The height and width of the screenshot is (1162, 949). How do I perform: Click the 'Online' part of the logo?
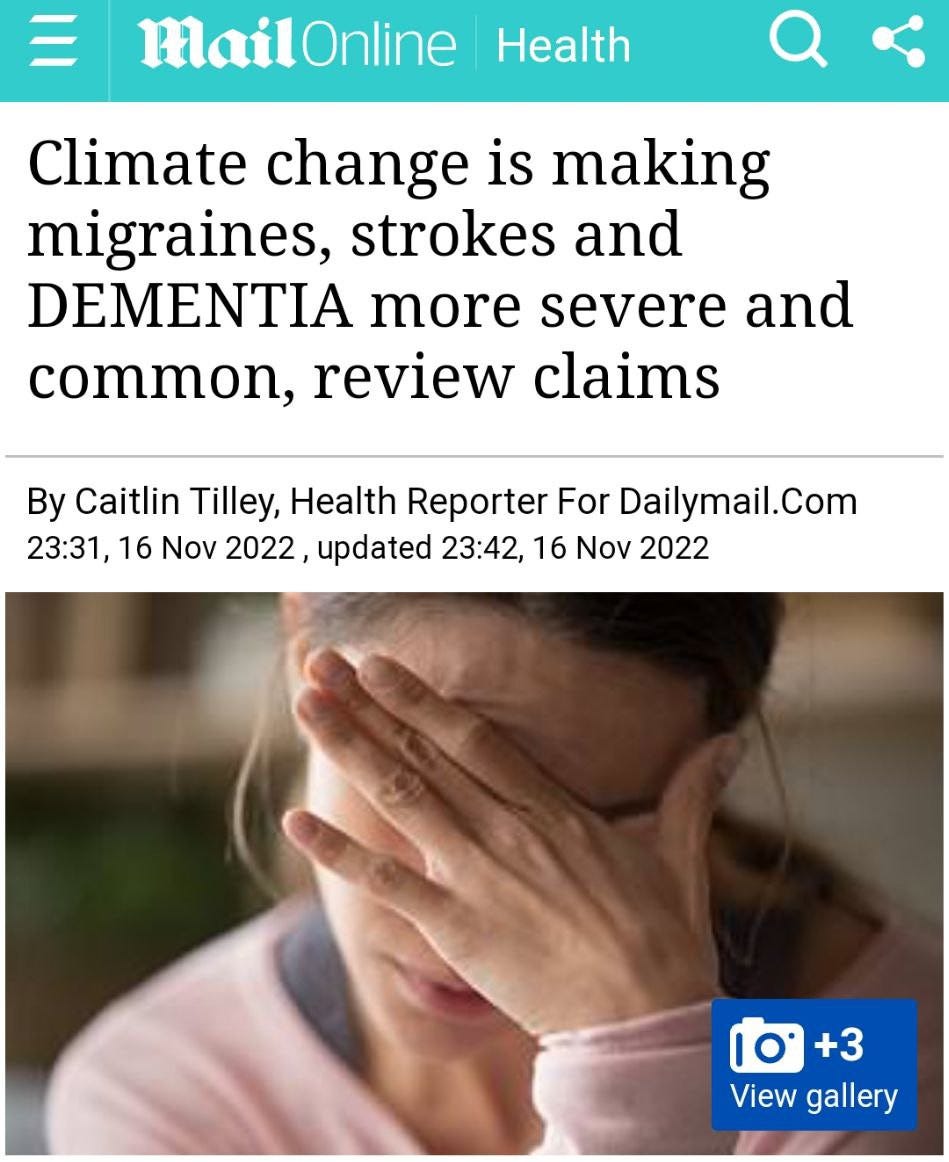(377, 45)
